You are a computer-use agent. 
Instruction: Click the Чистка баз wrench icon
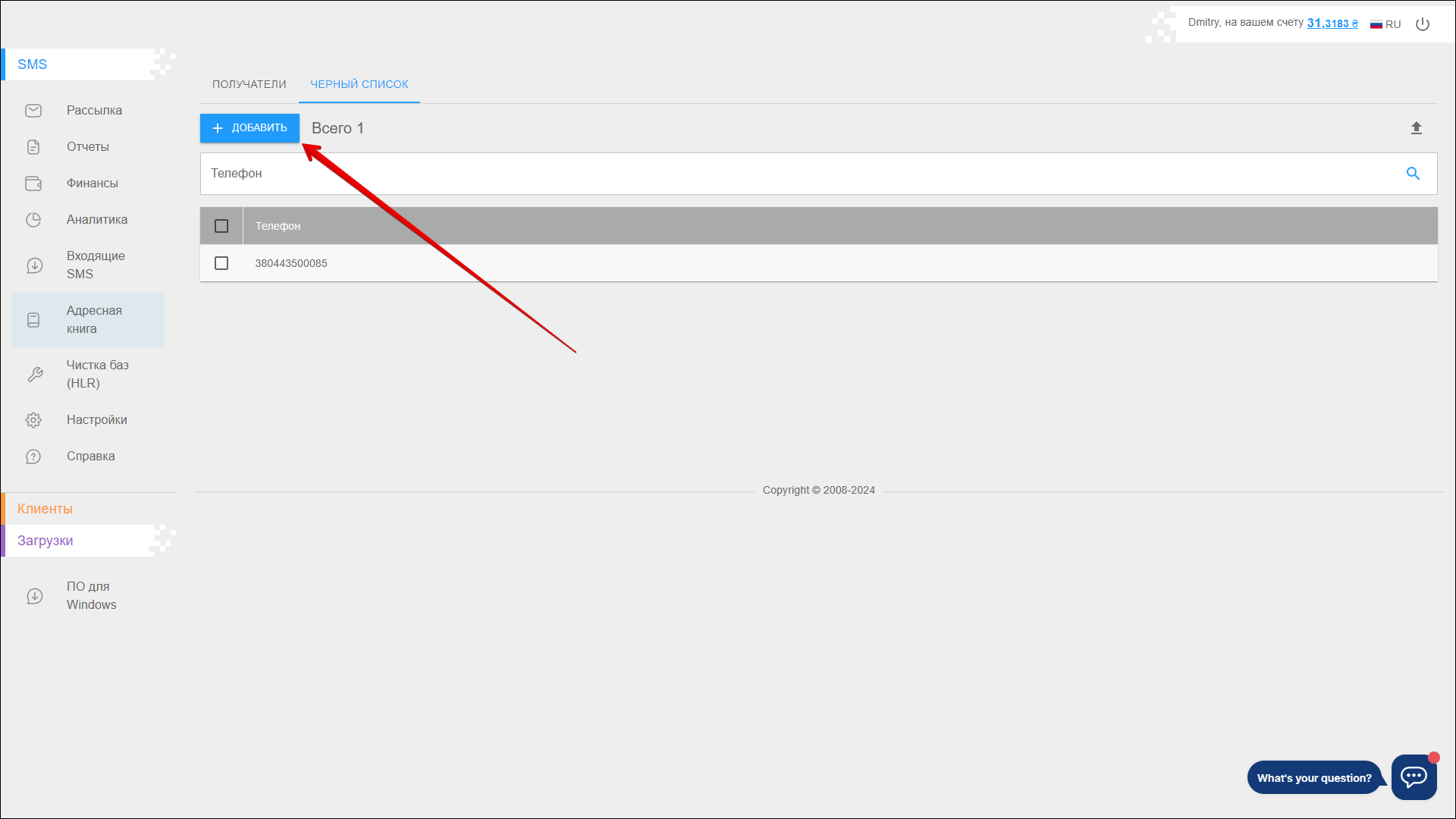tap(35, 375)
